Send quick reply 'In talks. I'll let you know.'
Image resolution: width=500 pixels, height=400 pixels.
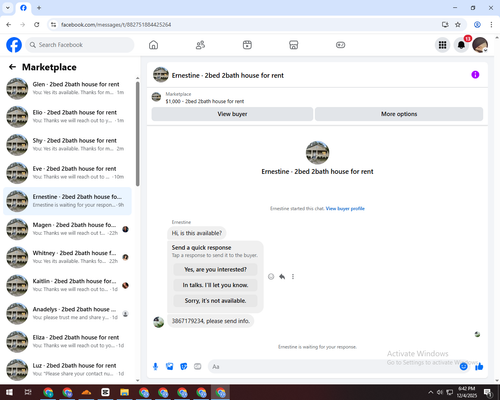(x=215, y=285)
